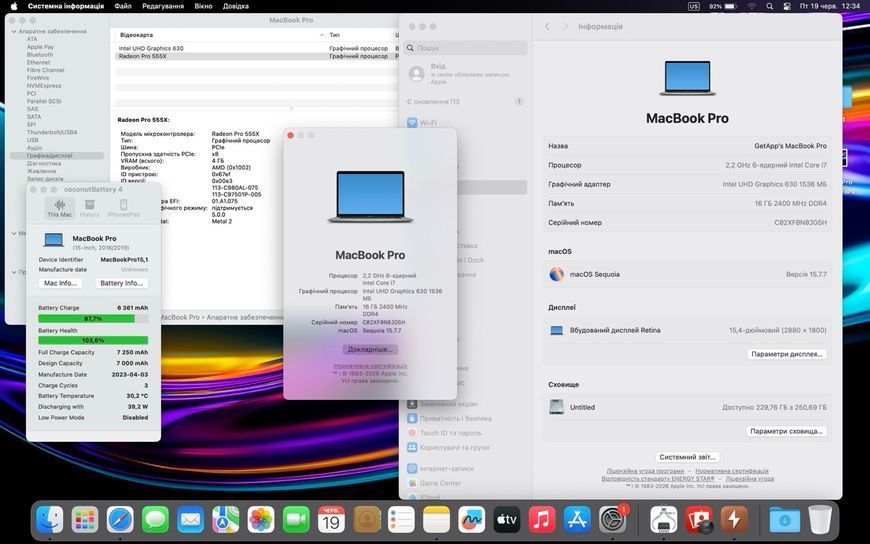Open Control Center in the menu bar
Image resolution: width=870 pixels, height=544 pixels.
point(787,6)
